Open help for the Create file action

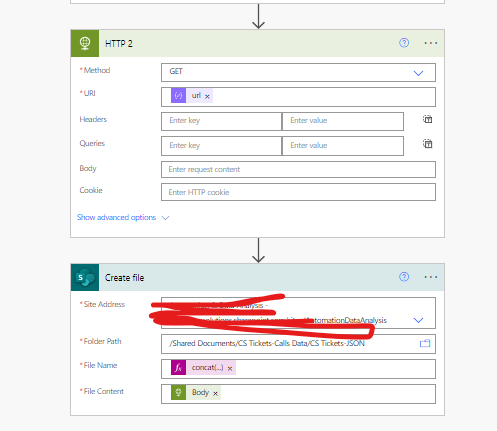[404, 277]
